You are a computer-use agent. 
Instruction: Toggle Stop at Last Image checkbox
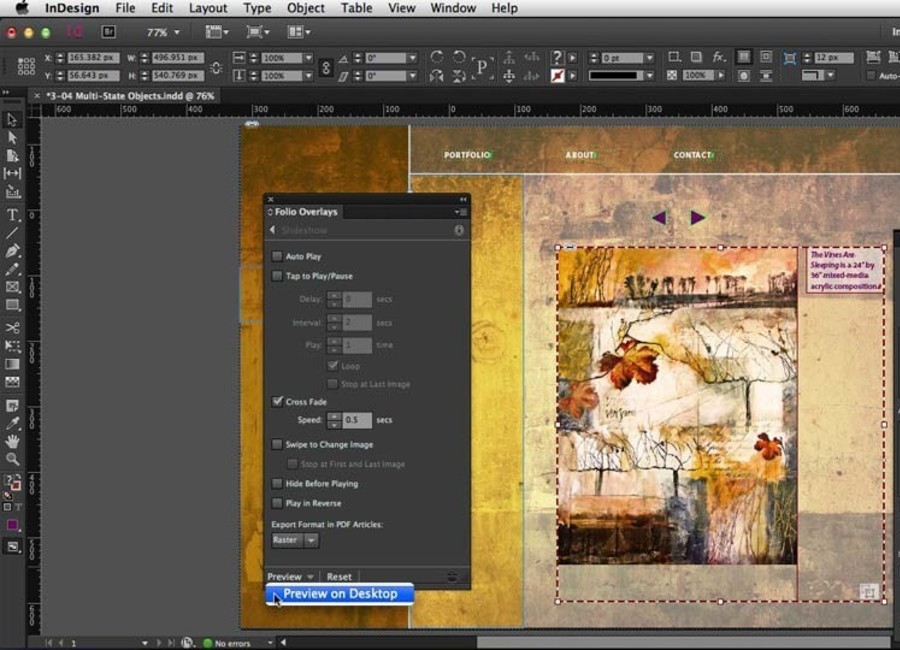coord(332,384)
